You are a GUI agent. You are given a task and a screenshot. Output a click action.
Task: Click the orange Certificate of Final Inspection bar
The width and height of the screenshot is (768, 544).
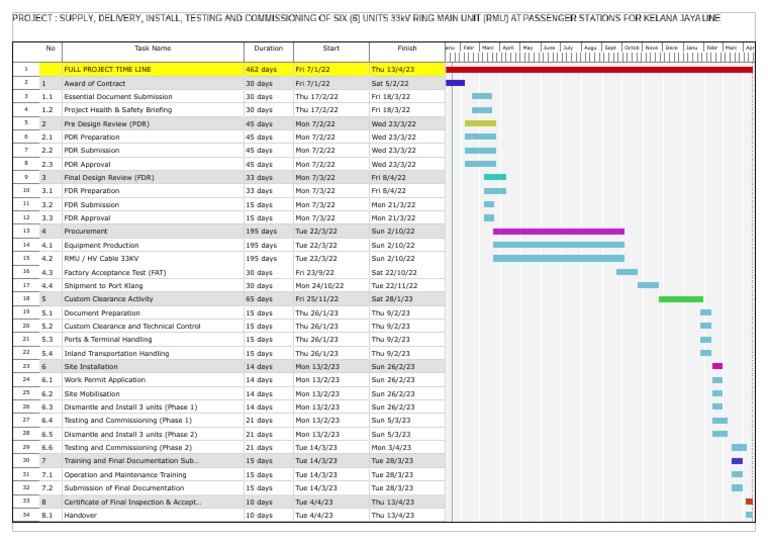749,502
